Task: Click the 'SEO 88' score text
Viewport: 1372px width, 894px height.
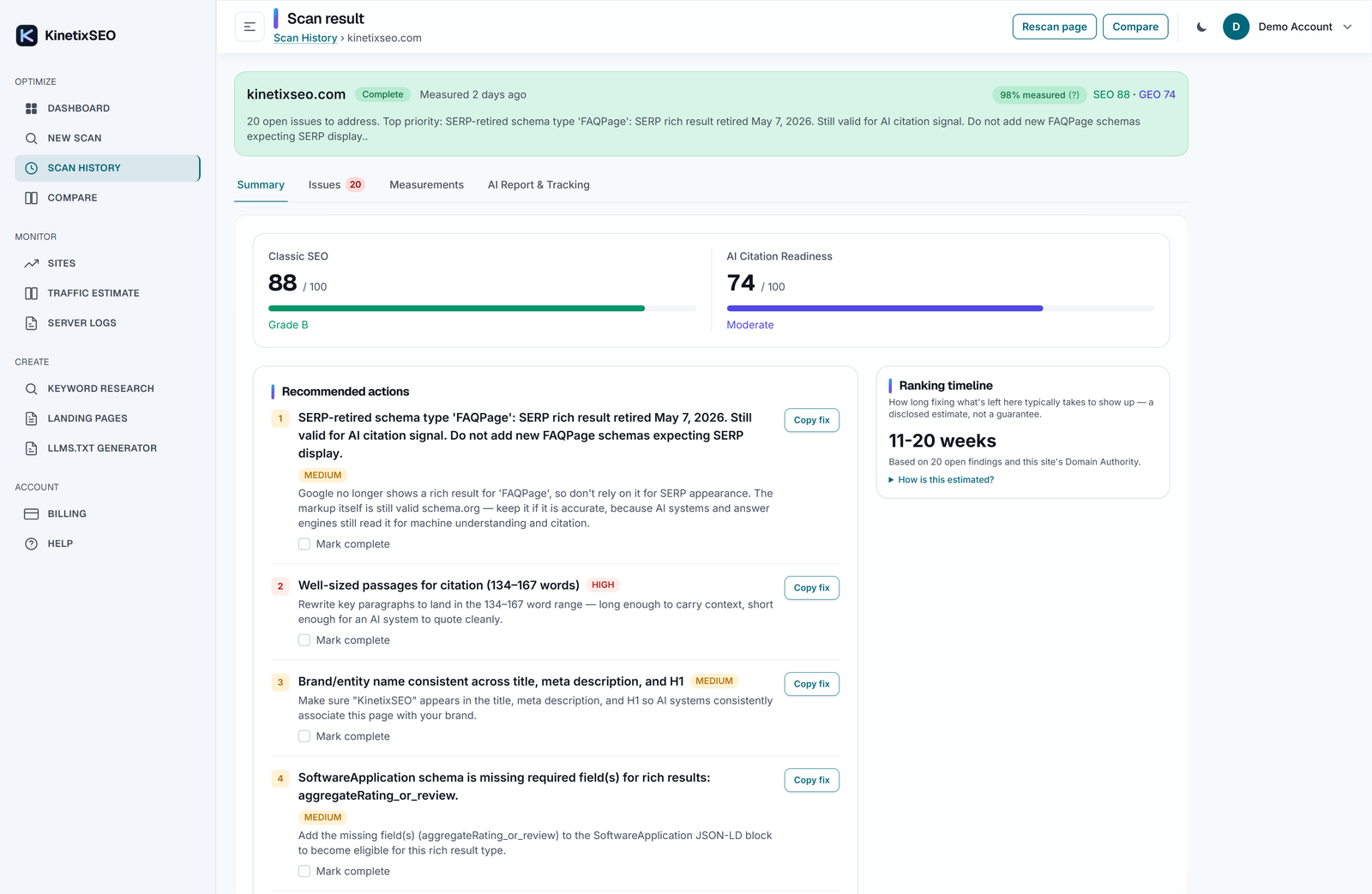Action: pyautogui.click(x=1111, y=95)
